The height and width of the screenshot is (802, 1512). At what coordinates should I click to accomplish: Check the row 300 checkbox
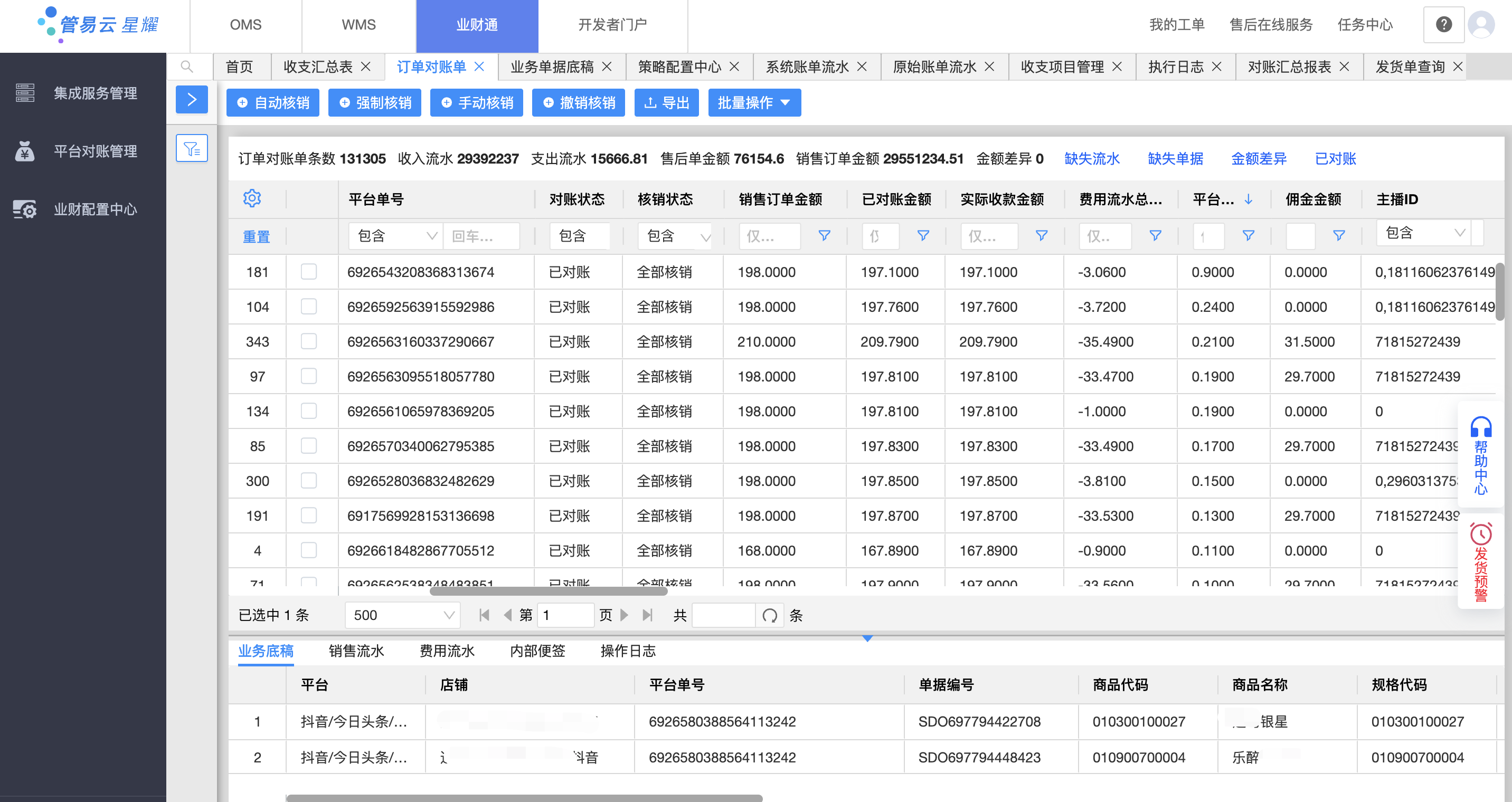tap(309, 481)
